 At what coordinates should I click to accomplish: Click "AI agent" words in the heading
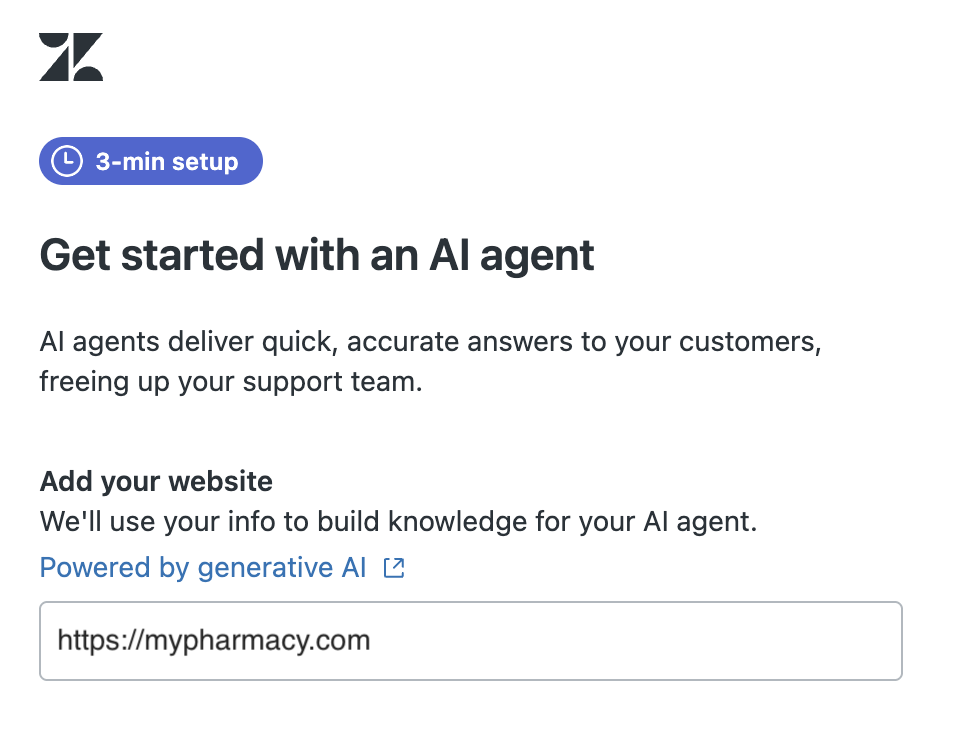pos(511,255)
